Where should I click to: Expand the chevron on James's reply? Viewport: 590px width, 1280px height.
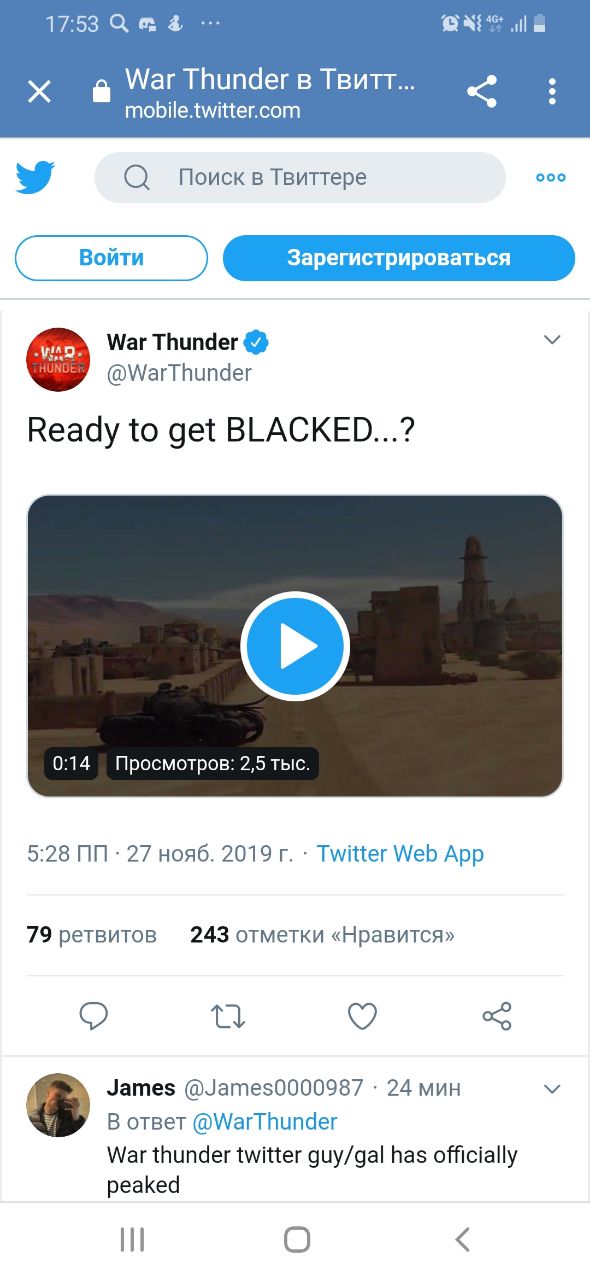click(552, 1087)
